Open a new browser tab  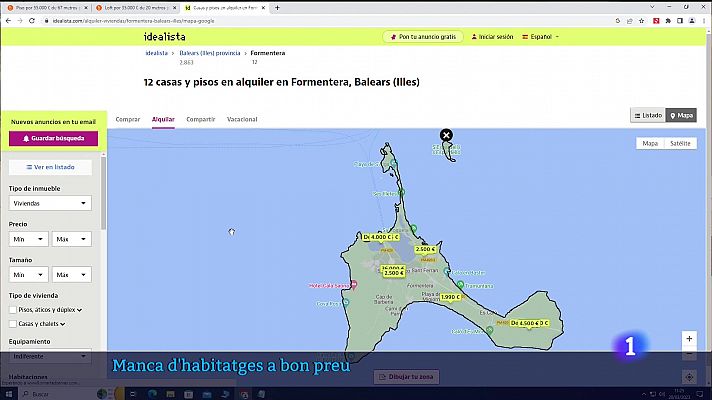click(x=277, y=8)
